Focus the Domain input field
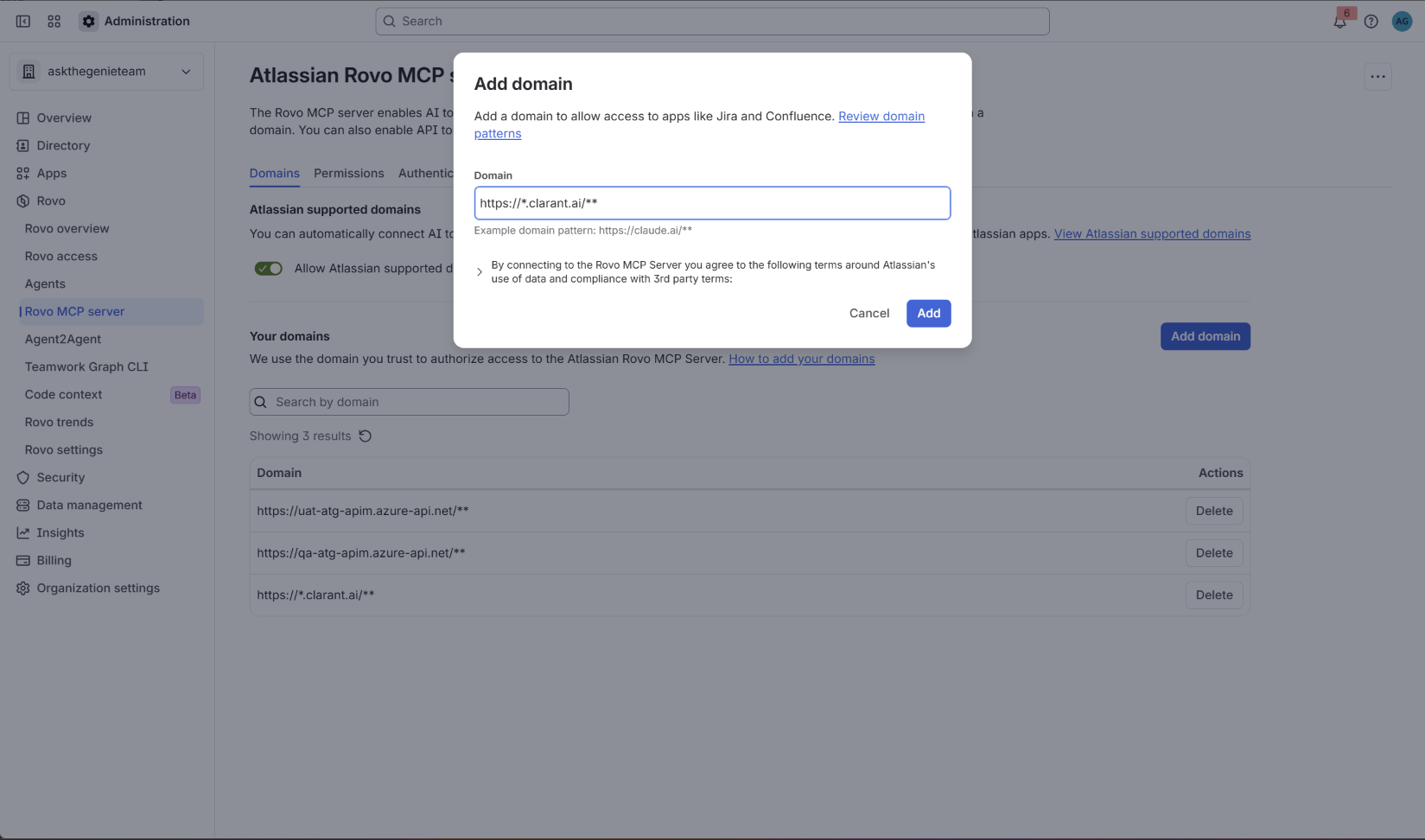 (x=712, y=203)
